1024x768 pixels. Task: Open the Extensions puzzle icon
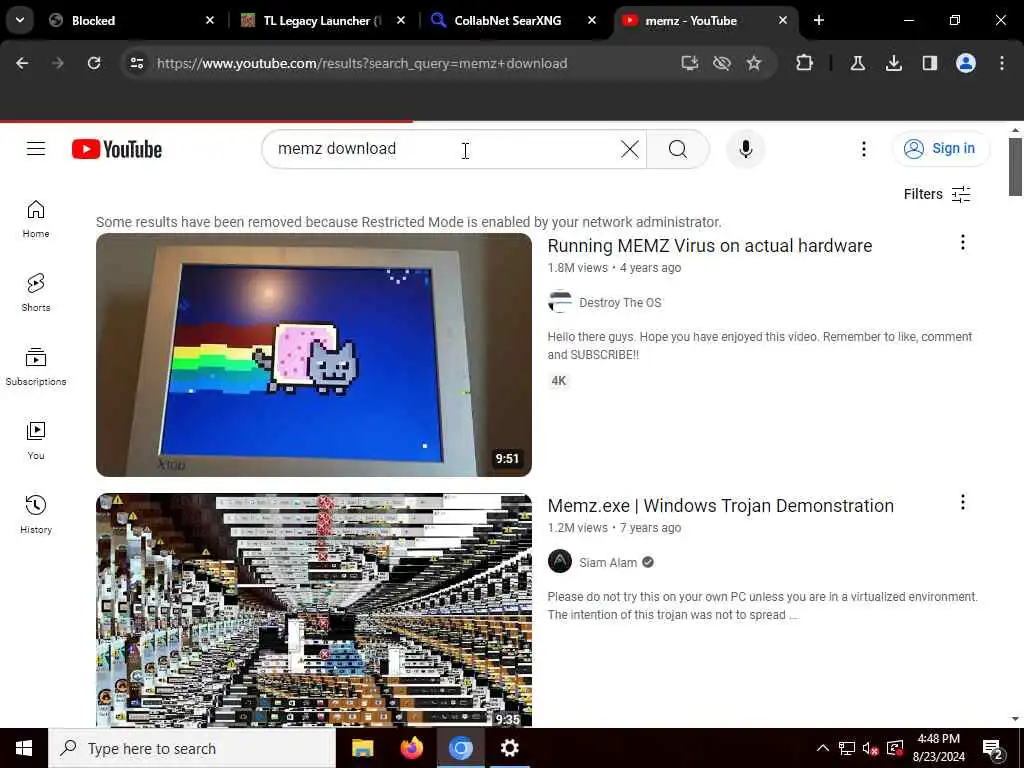pyautogui.click(x=805, y=63)
